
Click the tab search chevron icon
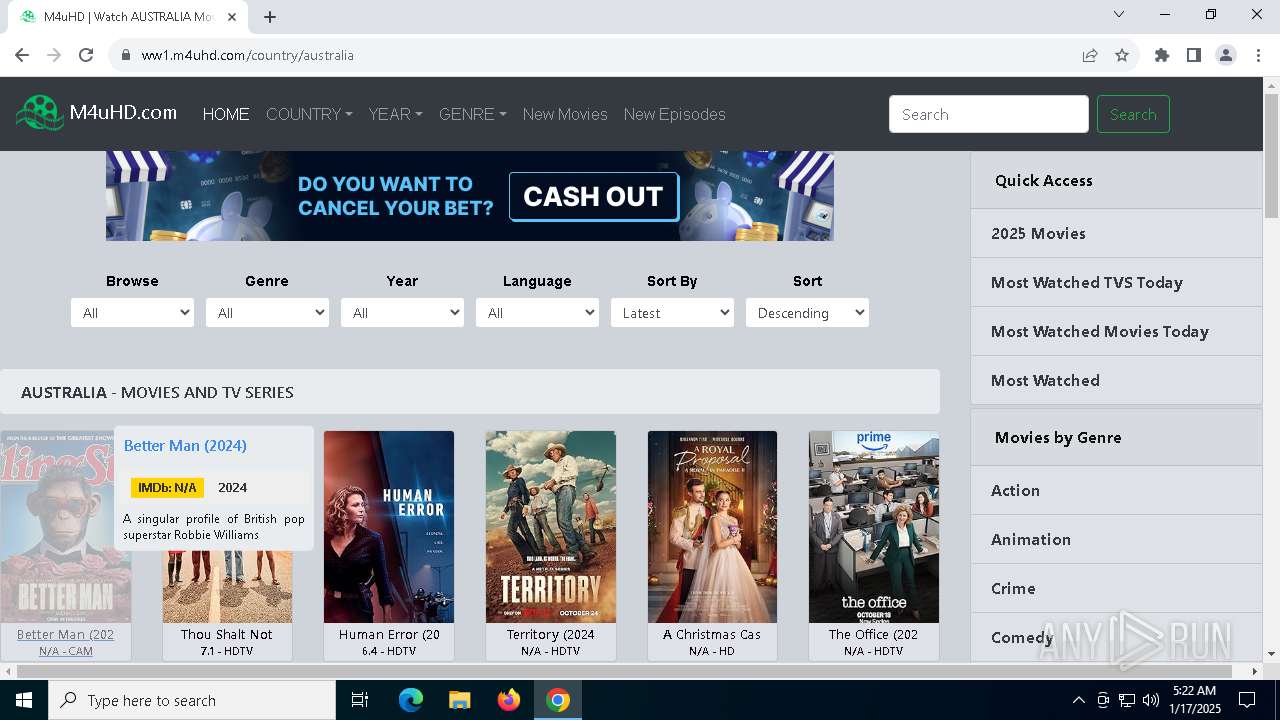[1119, 14]
